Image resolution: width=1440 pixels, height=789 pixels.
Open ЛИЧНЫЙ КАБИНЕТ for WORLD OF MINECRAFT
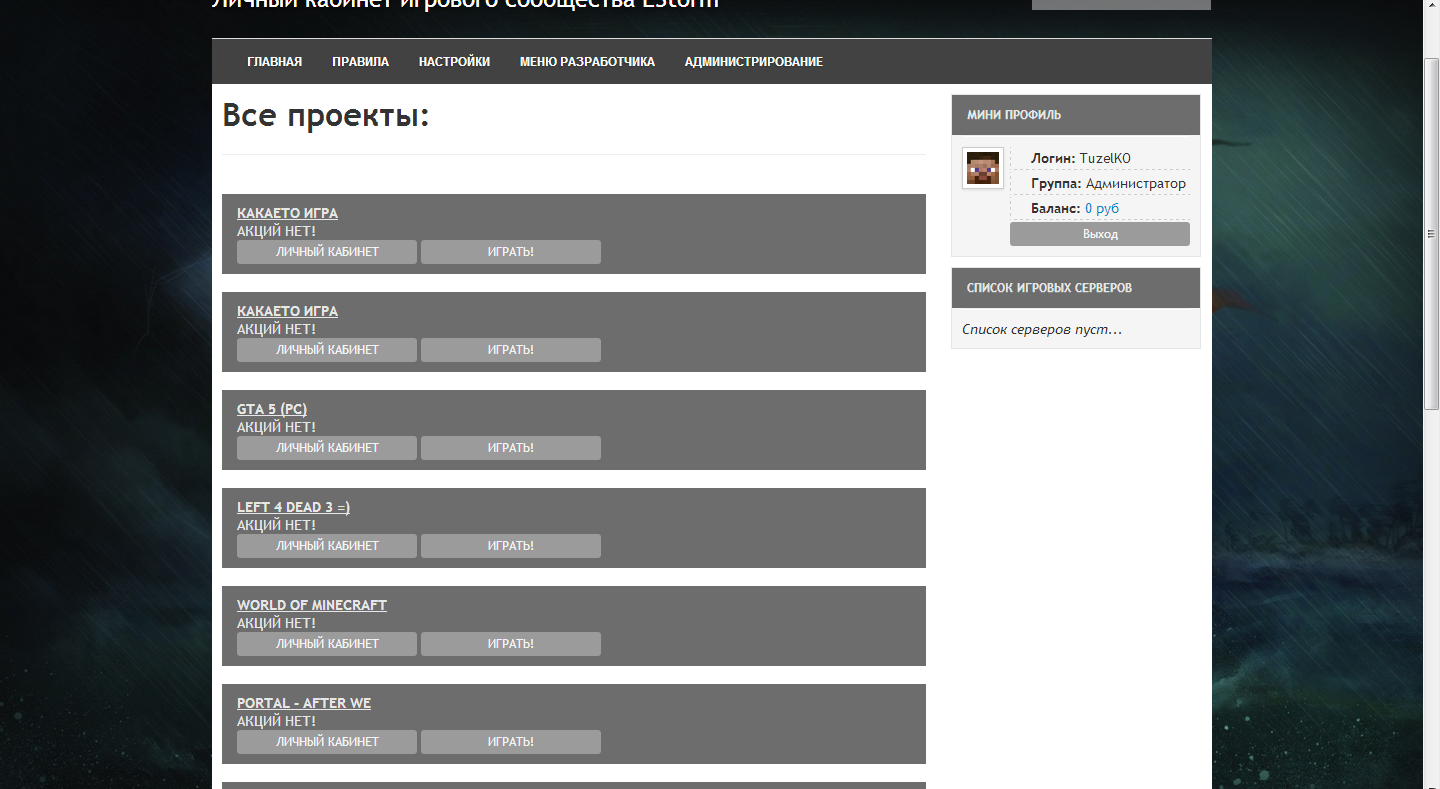[x=327, y=644]
